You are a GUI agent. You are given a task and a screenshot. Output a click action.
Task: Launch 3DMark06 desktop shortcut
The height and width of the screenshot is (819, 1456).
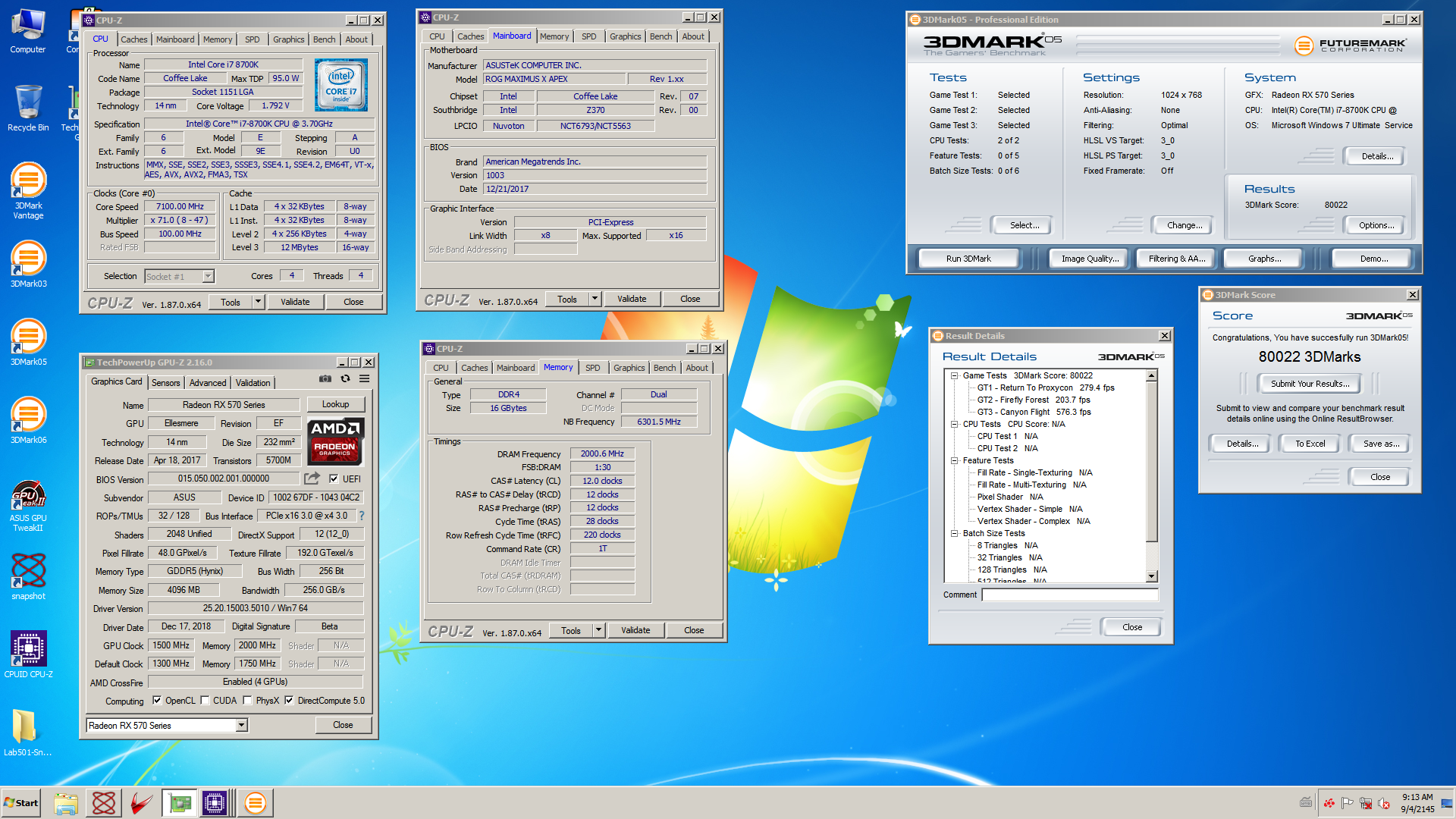tap(28, 420)
